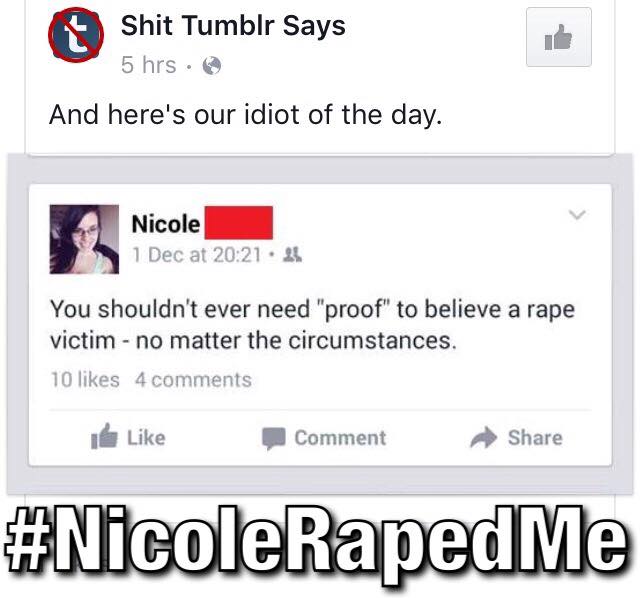Click Nicole's profile picture thumbnail

click(84, 239)
